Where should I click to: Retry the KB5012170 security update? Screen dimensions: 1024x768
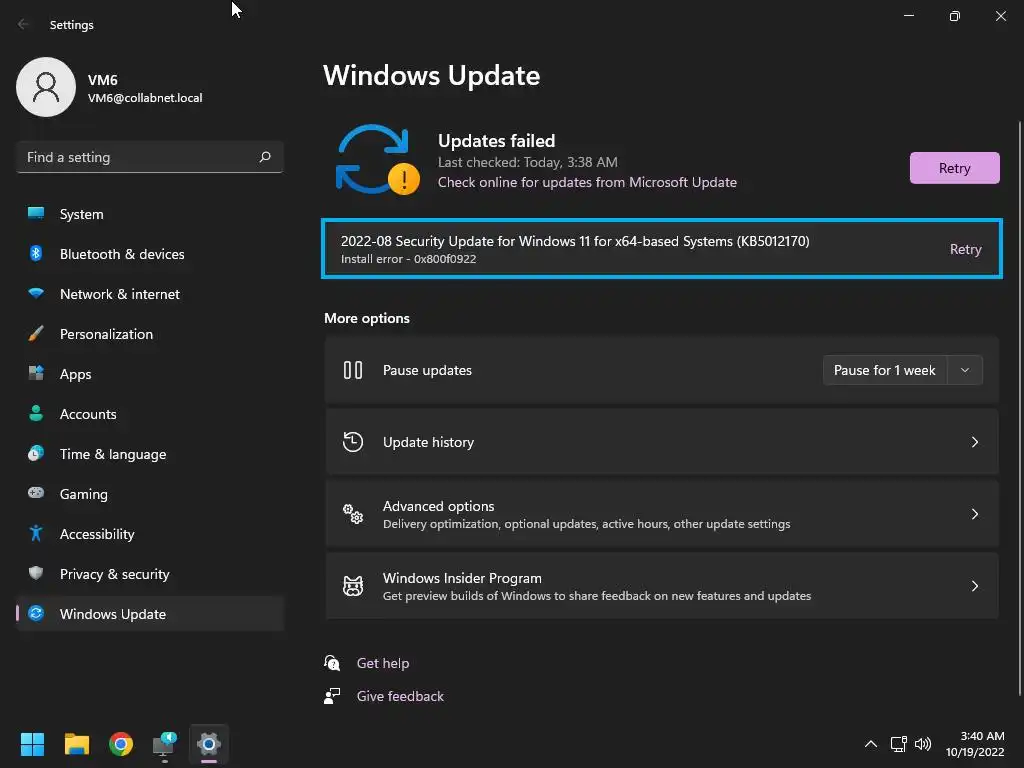pyautogui.click(x=965, y=249)
